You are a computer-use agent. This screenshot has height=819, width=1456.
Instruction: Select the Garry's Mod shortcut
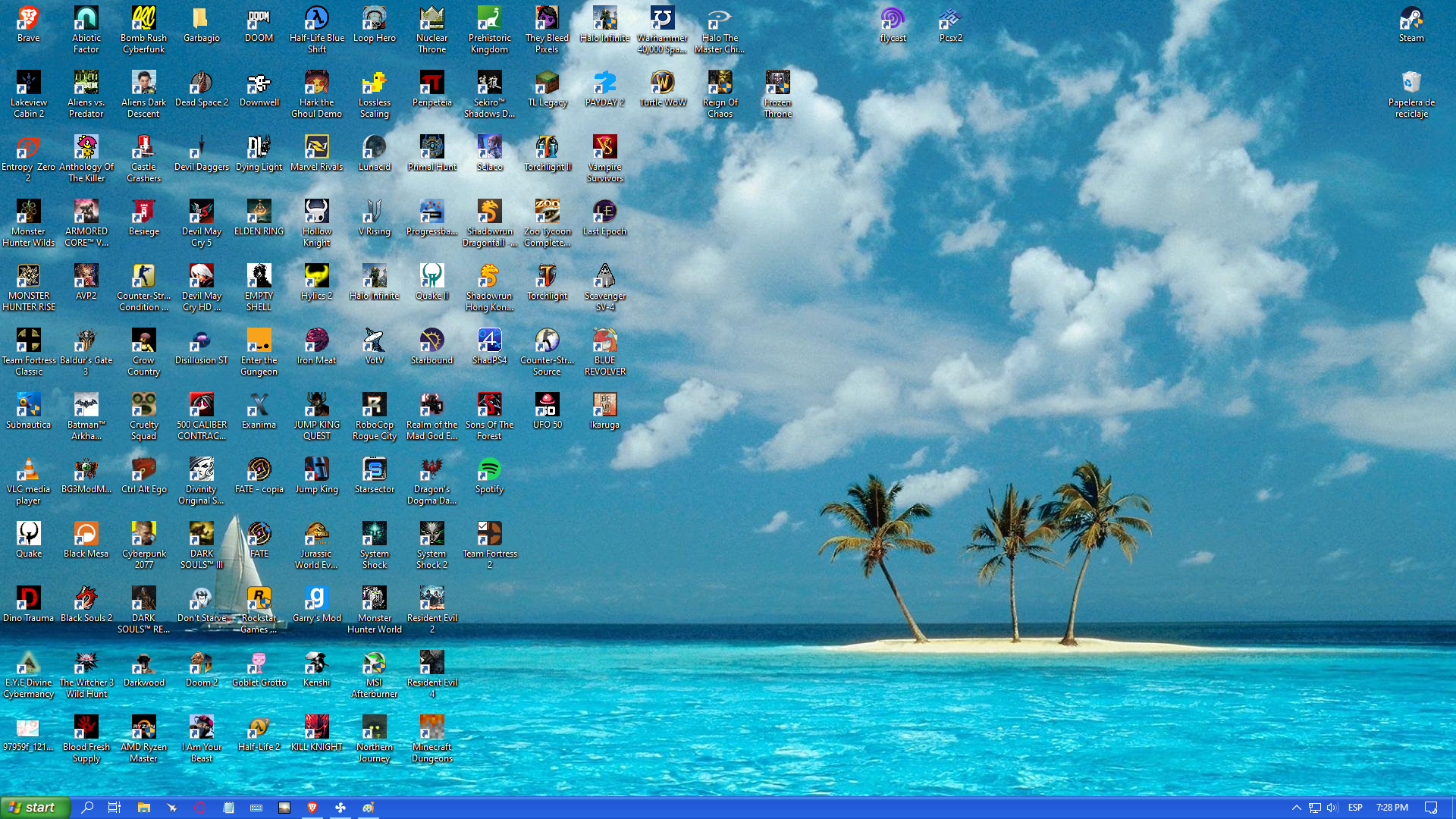[x=317, y=604]
